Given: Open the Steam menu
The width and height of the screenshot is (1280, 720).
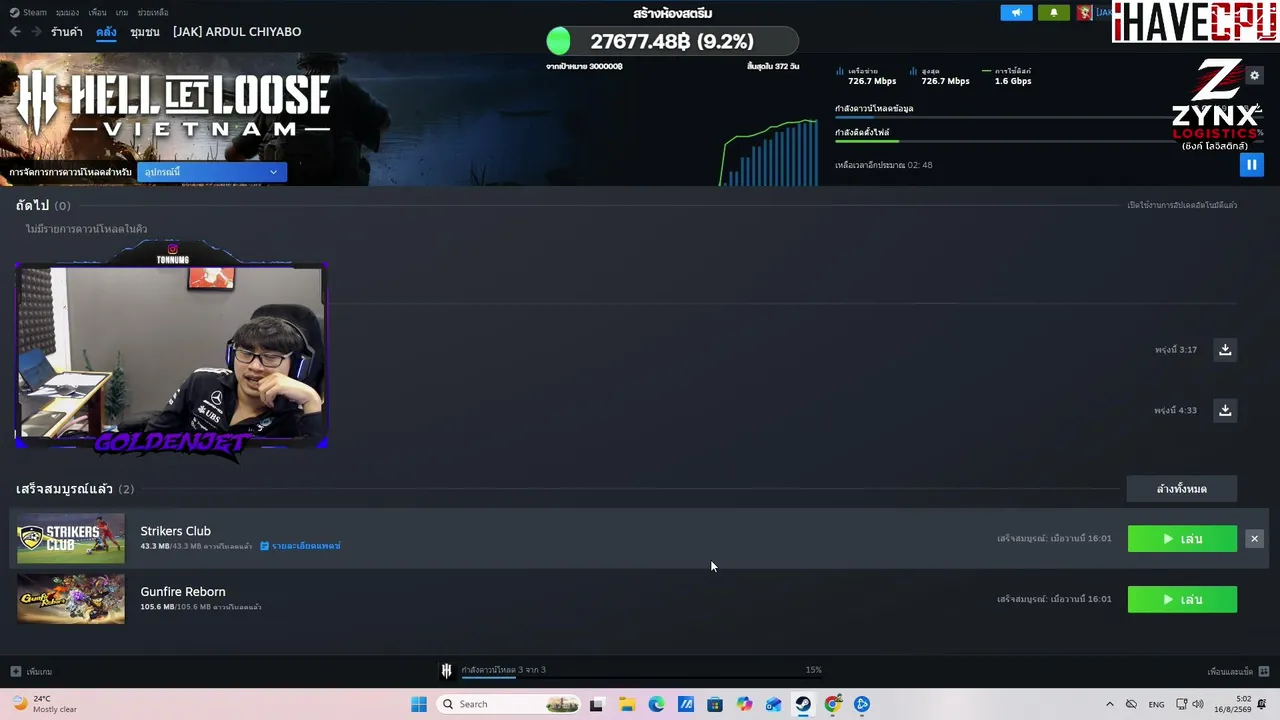Looking at the screenshot, I should (x=29, y=12).
